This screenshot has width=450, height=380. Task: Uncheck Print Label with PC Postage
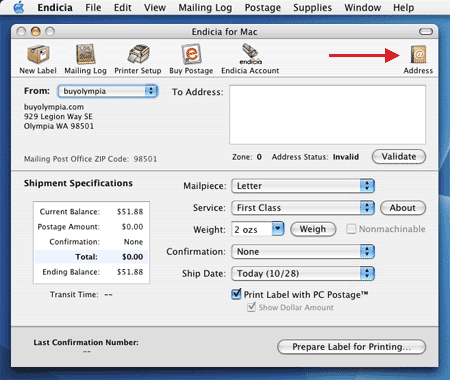click(236, 294)
